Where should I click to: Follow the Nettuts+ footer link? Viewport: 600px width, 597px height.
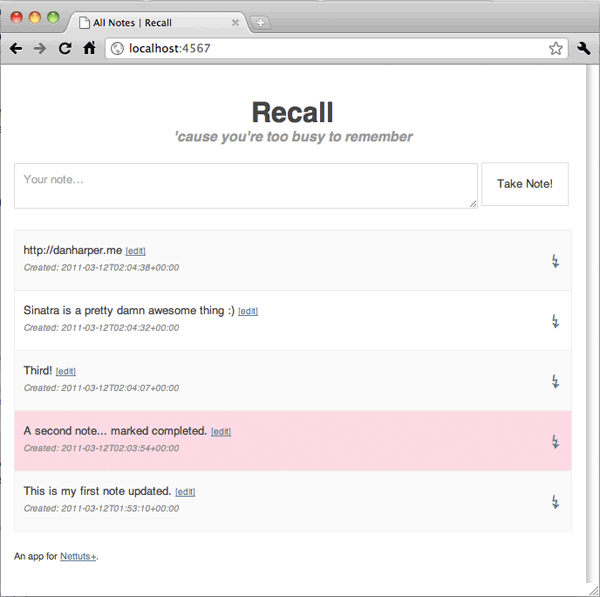pyautogui.click(x=78, y=556)
